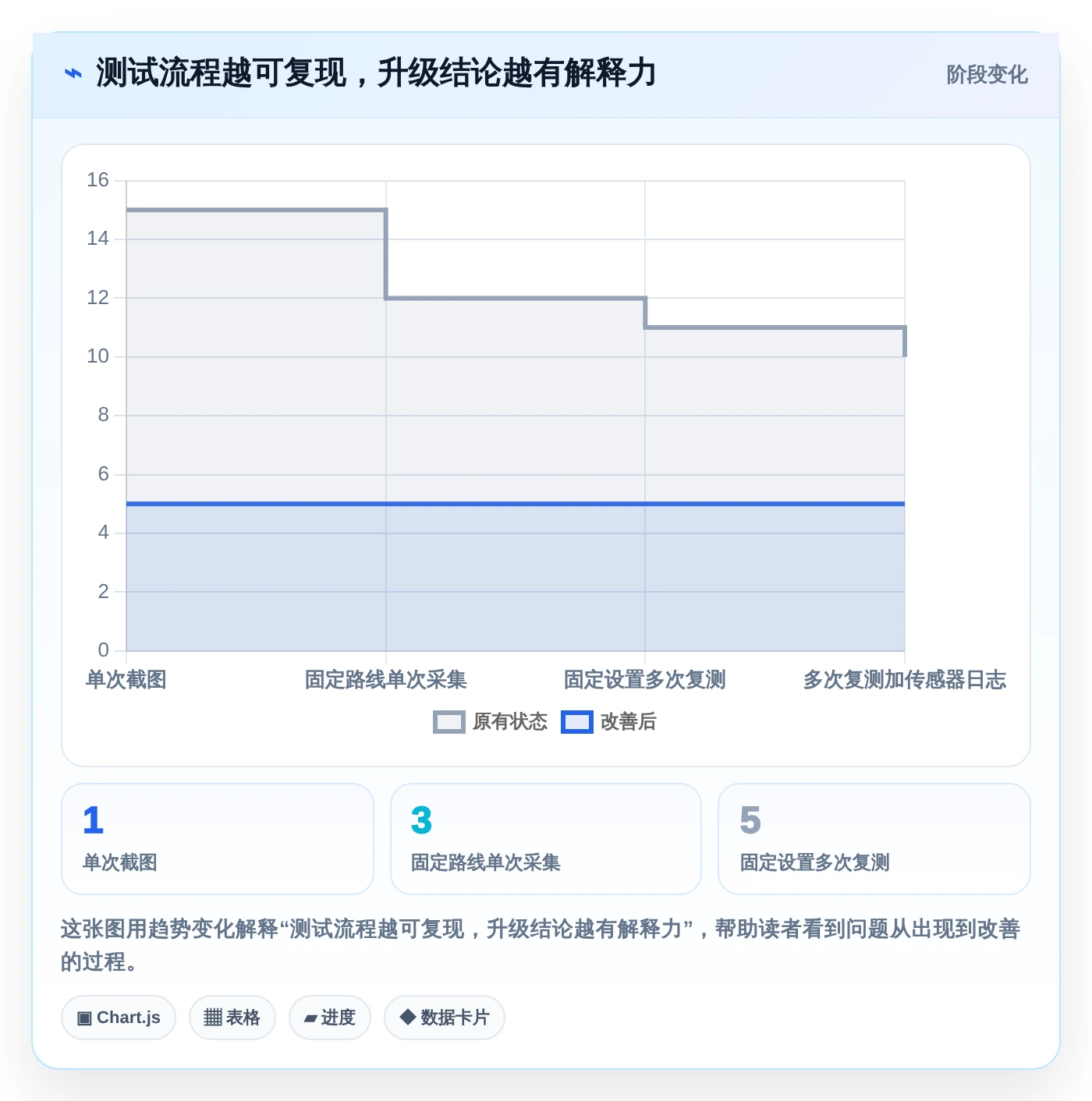Image resolution: width=1092 pixels, height=1101 pixels.
Task: Click the large number 3 in the middle card
Action: (x=422, y=820)
